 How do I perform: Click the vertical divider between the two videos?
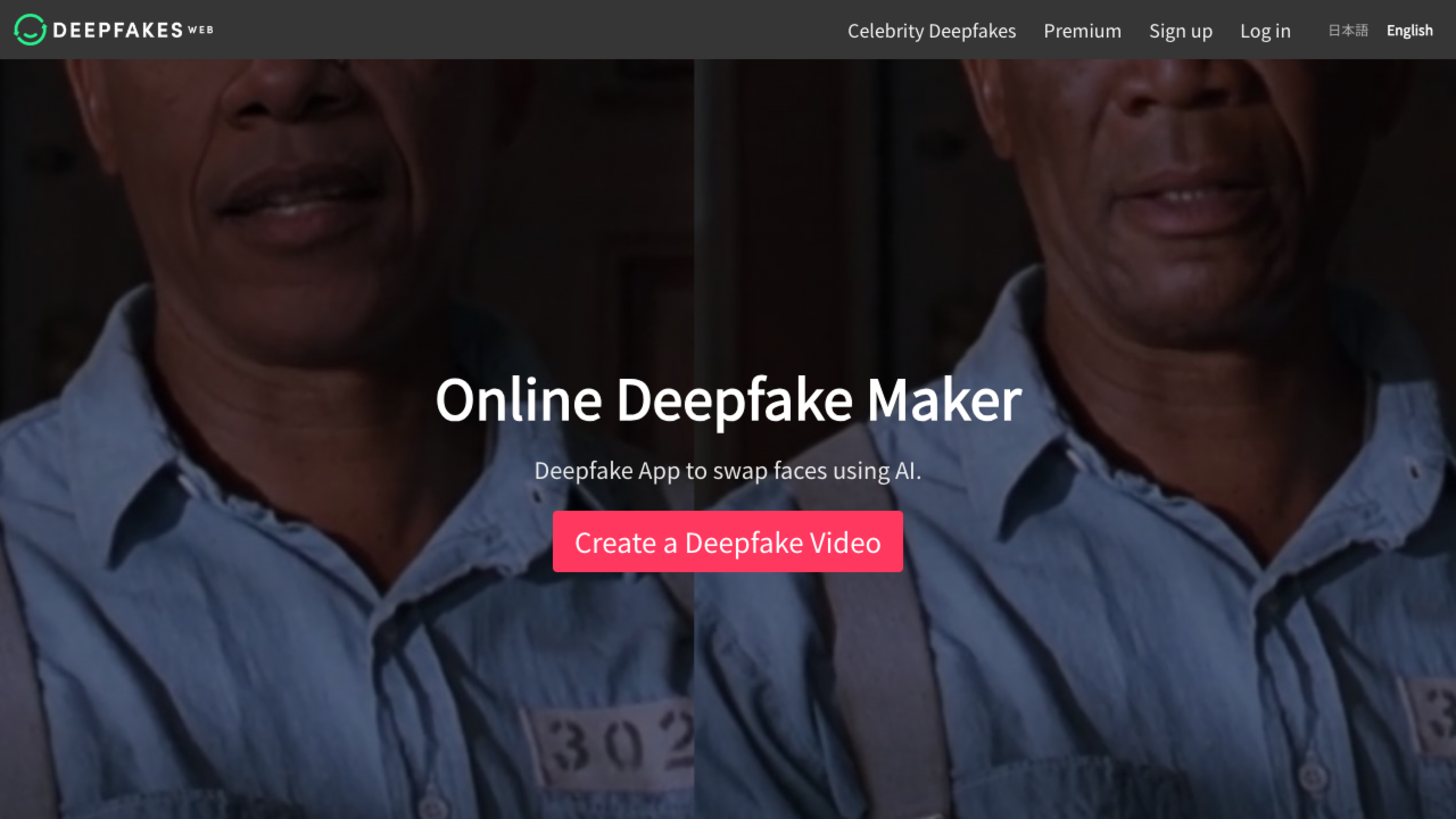pos(694,226)
